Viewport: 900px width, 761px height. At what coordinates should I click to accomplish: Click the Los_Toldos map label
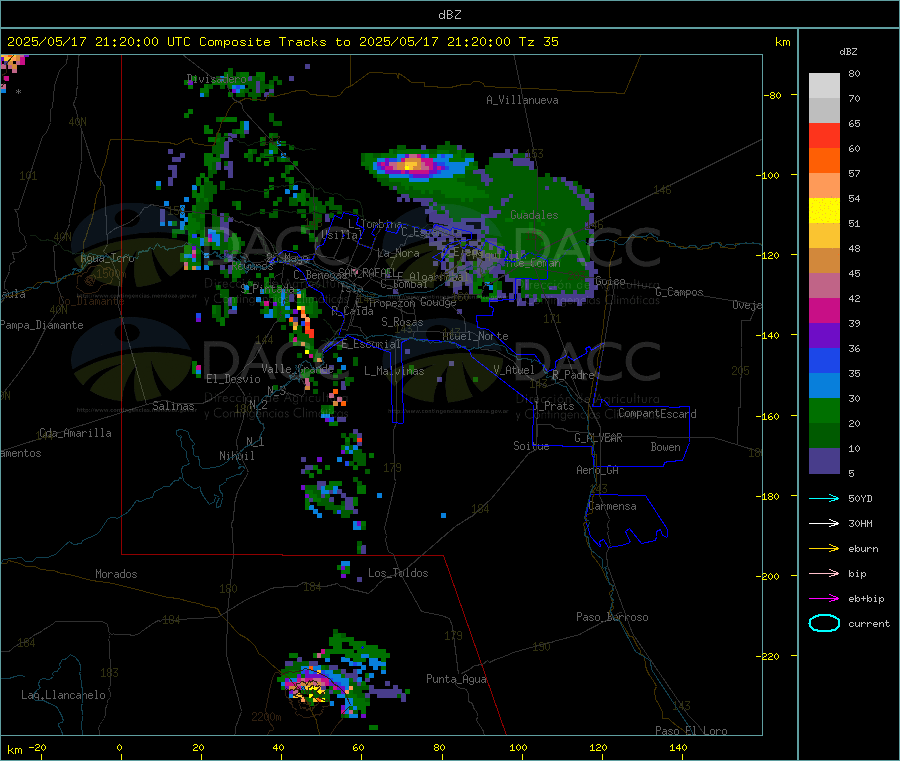tap(398, 573)
